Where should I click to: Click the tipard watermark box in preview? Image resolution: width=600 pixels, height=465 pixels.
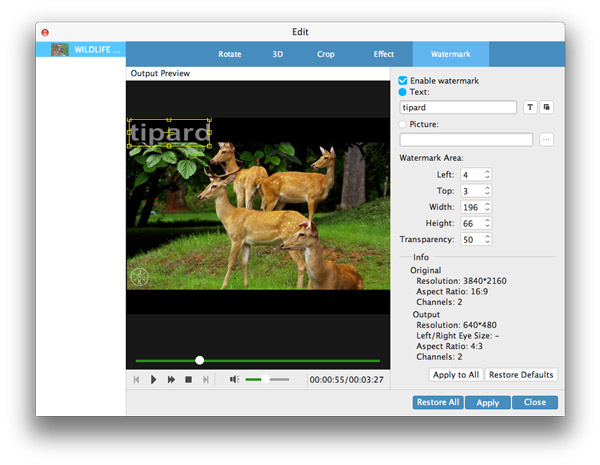click(x=169, y=133)
